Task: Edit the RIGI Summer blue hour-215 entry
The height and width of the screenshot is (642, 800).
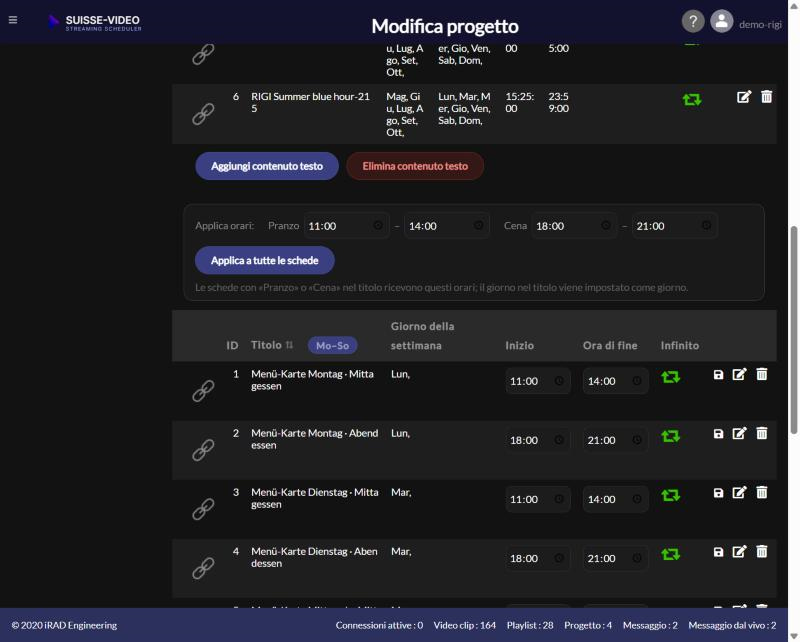Action: (x=744, y=96)
